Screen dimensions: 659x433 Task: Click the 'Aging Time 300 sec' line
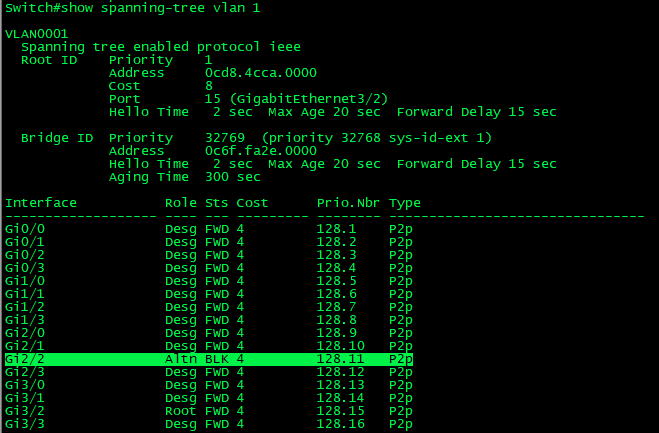[x=185, y=177]
